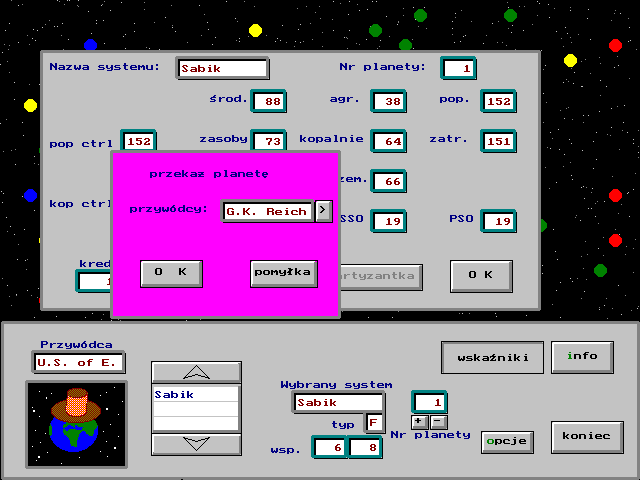
Task: Click the red star at top right corner
Action: pos(615,45)
